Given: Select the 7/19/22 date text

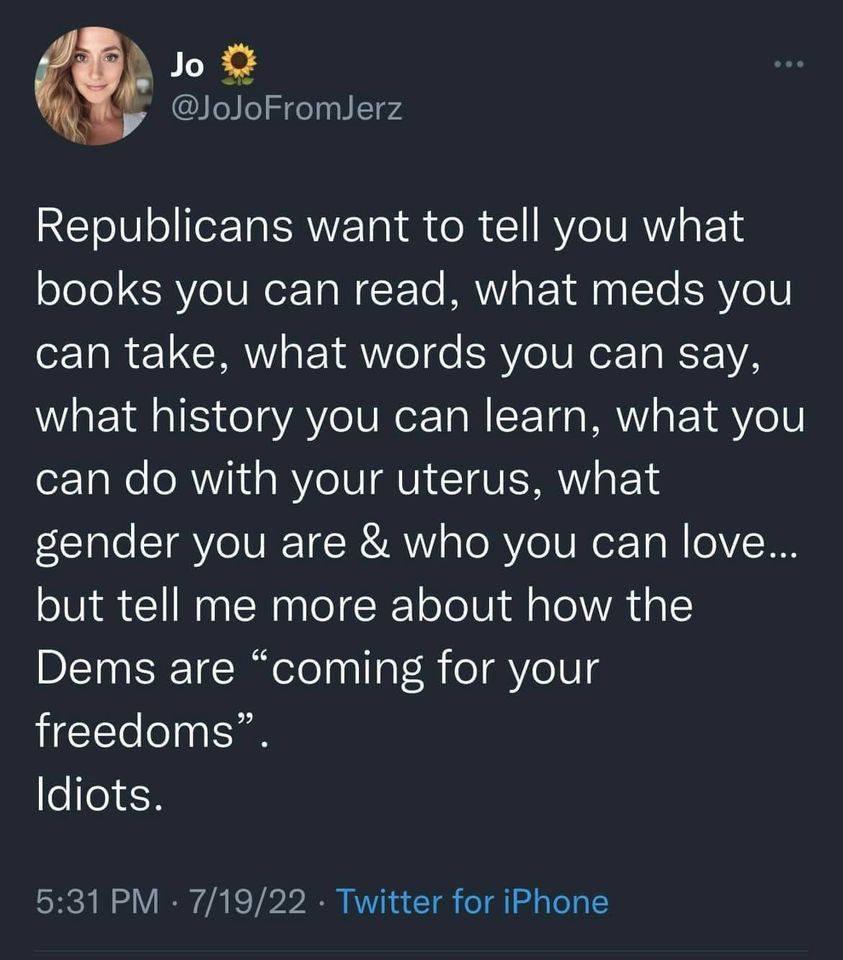Looking at the screenshot, I should (x=247, y=901).
